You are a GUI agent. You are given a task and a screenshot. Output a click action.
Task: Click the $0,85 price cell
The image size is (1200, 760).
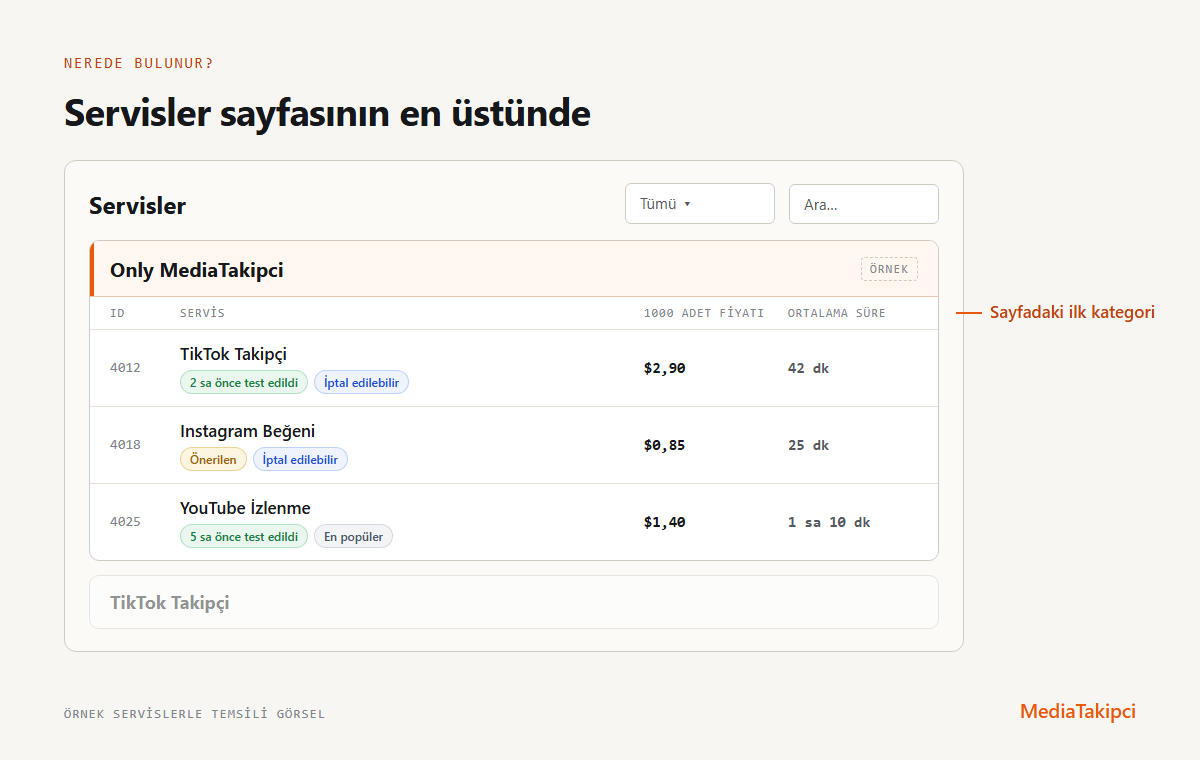pos(665,445)
